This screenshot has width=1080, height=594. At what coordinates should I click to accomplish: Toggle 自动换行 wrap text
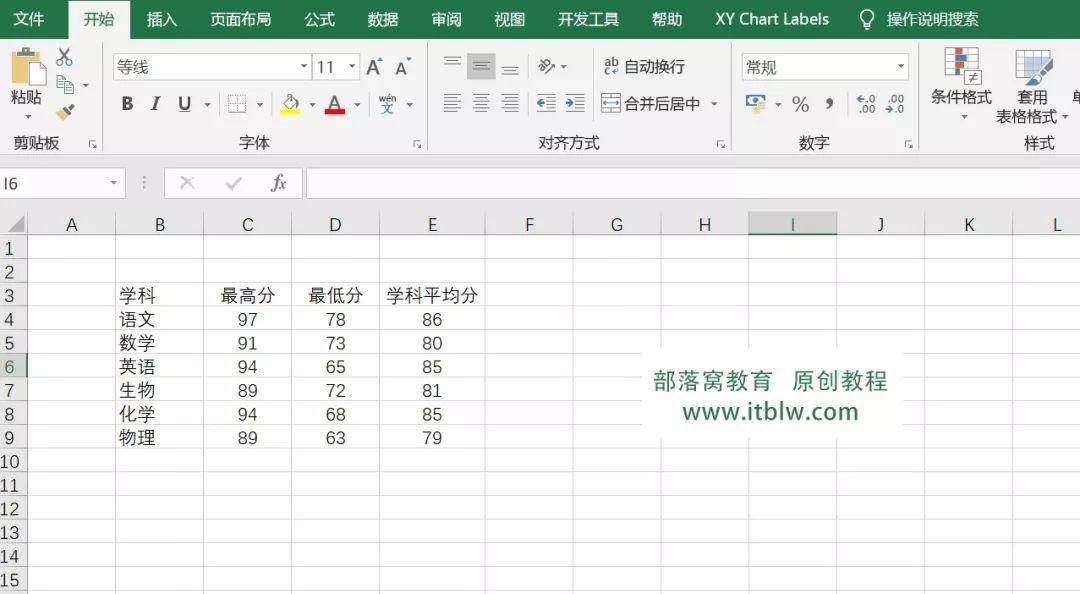point(644,67)
